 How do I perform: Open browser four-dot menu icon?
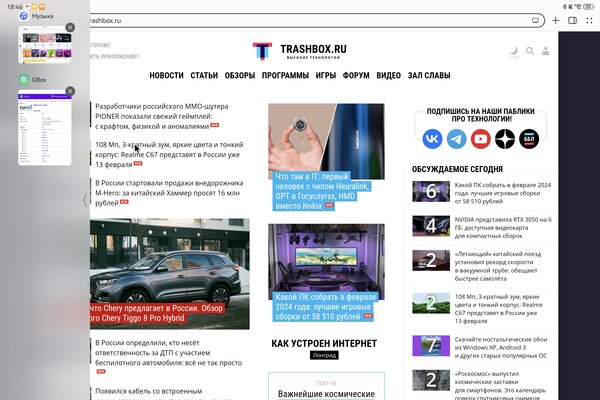tap(589, 20)
